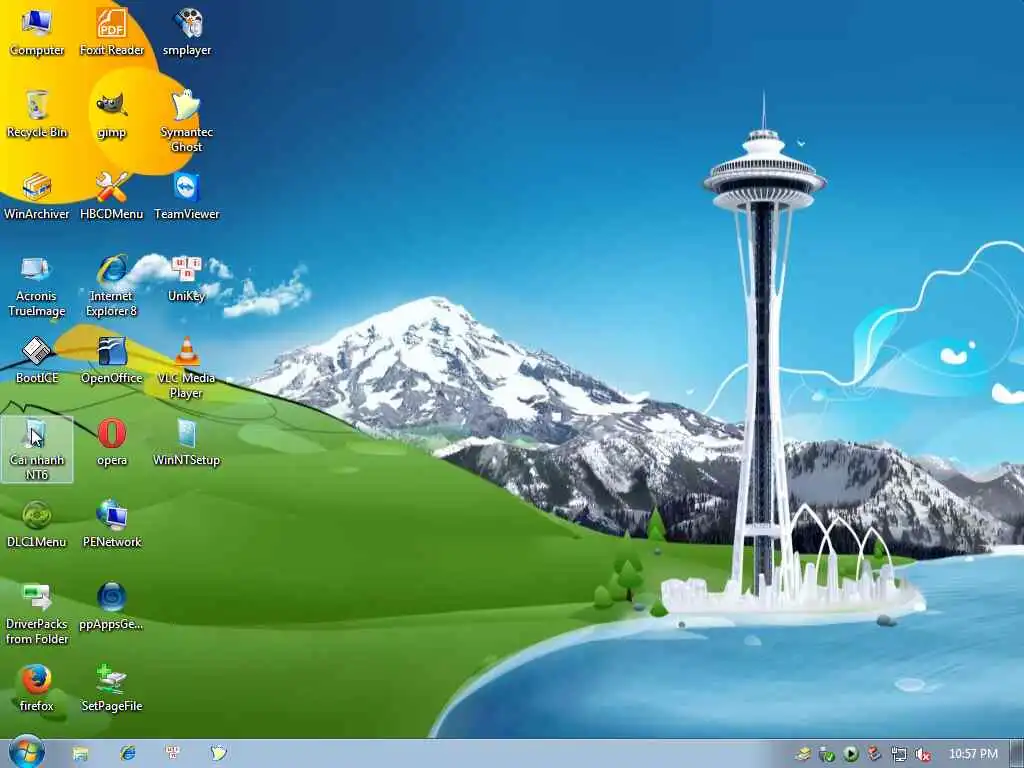Click the Ghost icon in the taskbar
The image size is (1024, 768).
[218, 754]
